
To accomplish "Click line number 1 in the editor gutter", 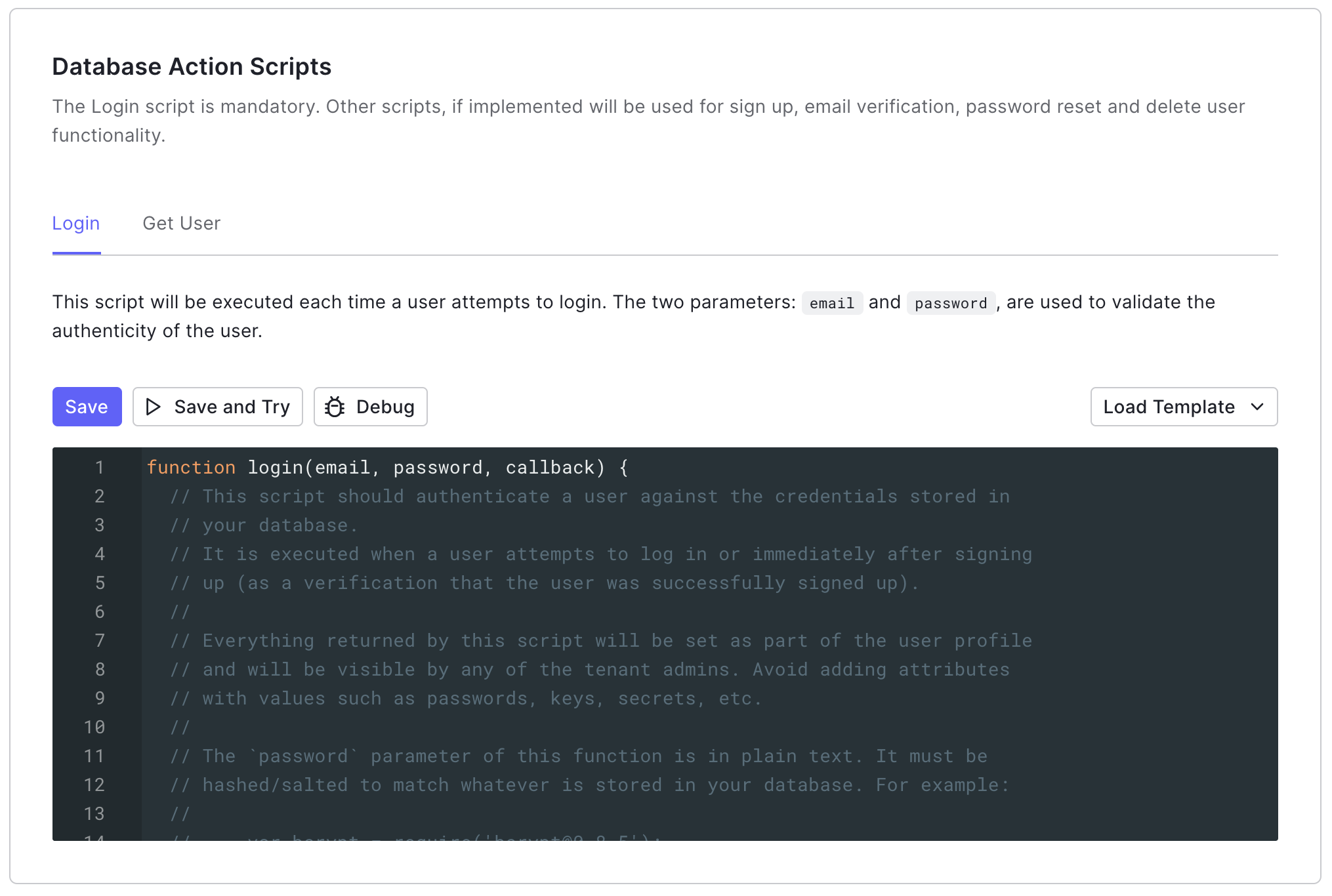I will [x=100, y=467].
